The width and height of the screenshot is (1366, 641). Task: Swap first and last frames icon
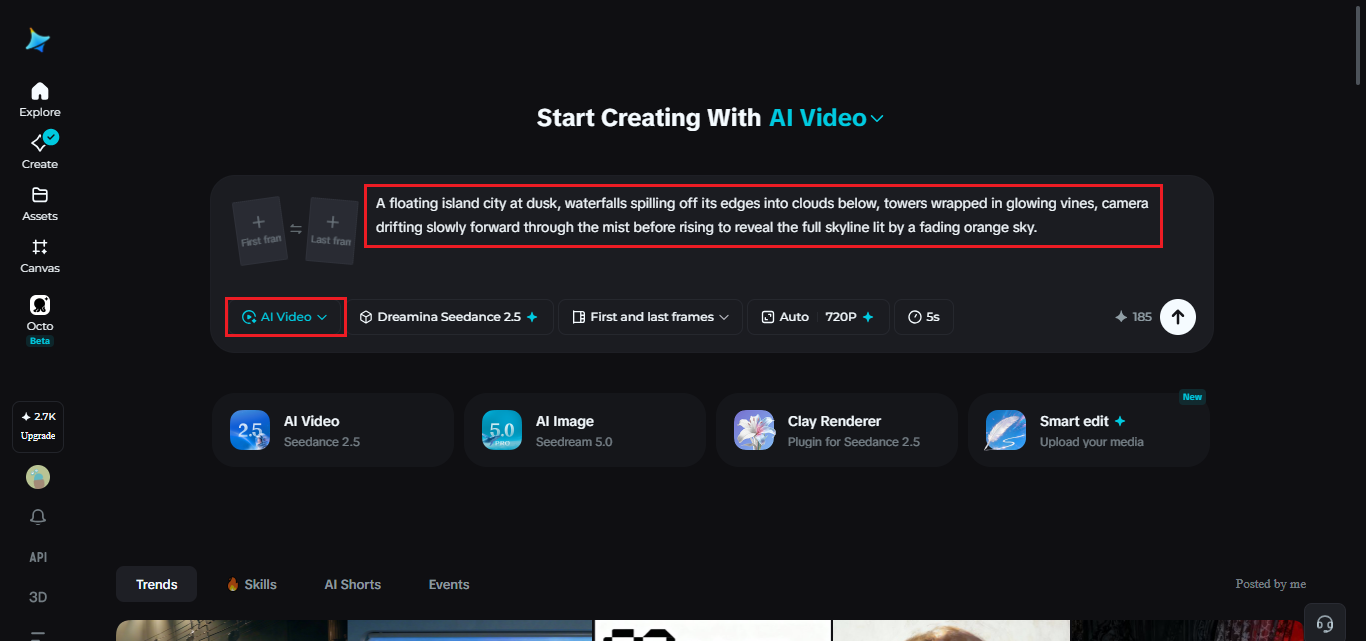296,229
